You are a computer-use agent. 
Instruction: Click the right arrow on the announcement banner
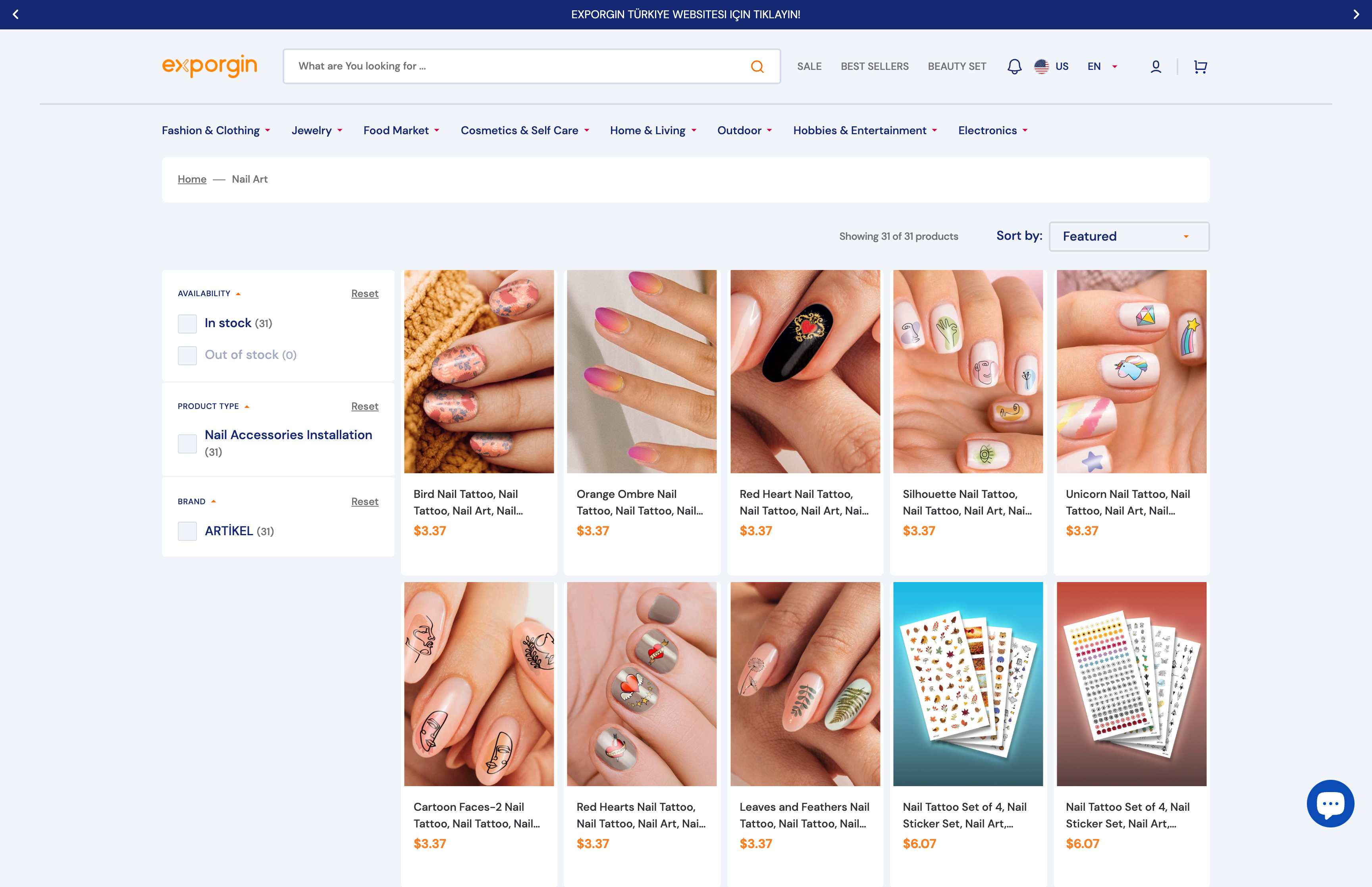[1356, 14]
